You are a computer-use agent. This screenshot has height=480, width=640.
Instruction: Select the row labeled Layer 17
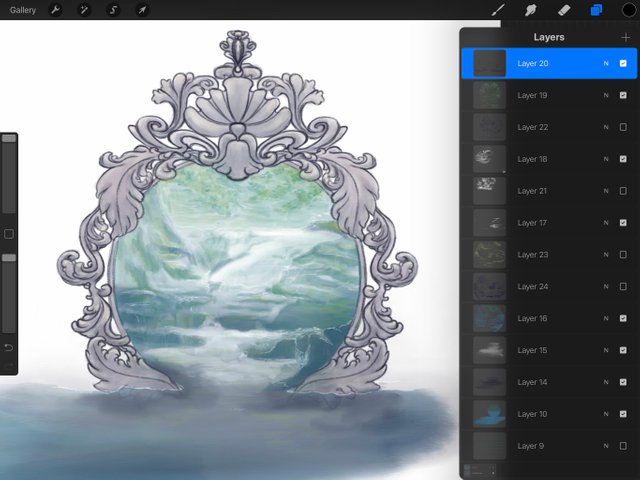549,222
